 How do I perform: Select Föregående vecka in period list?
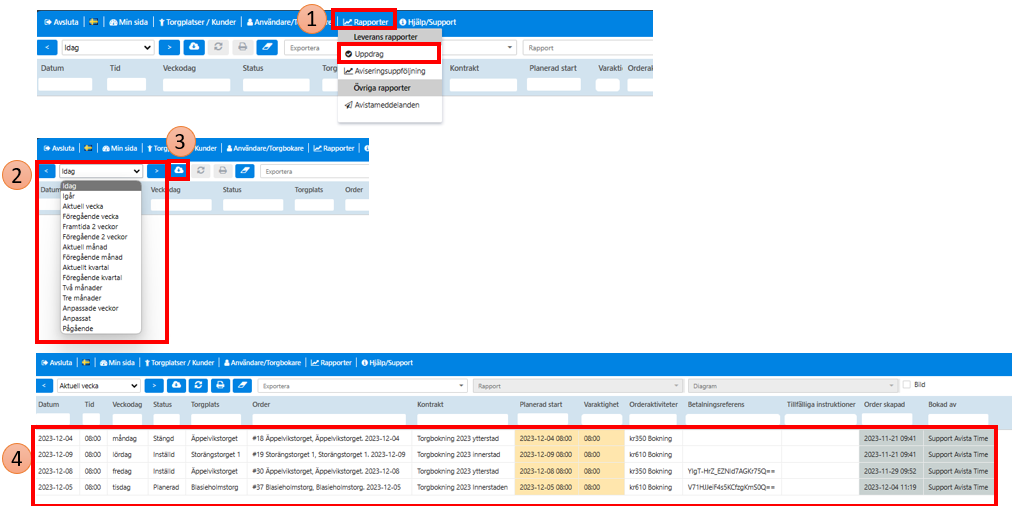91,216
